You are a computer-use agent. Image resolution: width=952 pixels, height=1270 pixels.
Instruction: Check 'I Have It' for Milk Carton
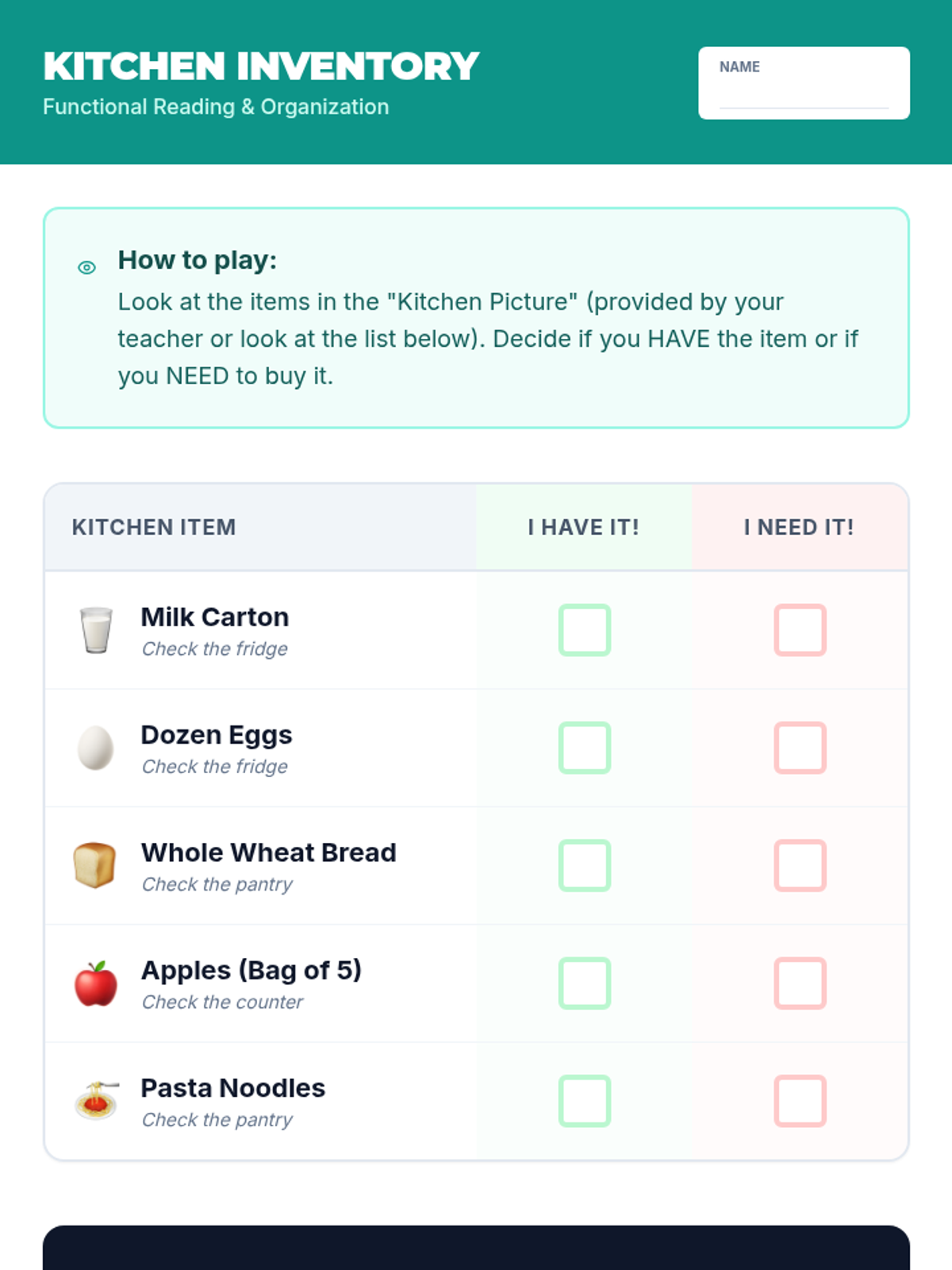tap(585, 630)
